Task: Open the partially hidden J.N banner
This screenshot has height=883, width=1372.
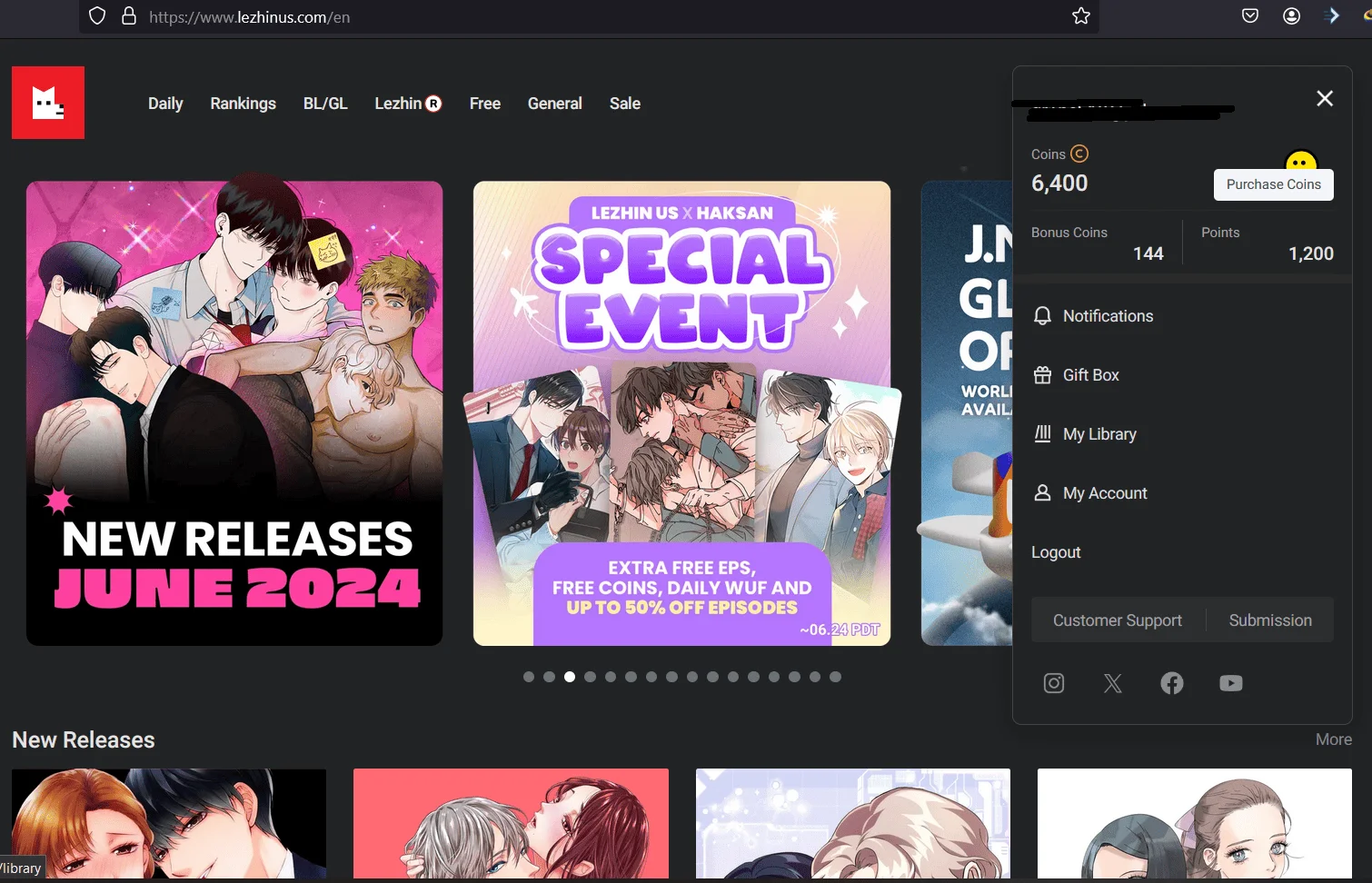Action: 967,413
